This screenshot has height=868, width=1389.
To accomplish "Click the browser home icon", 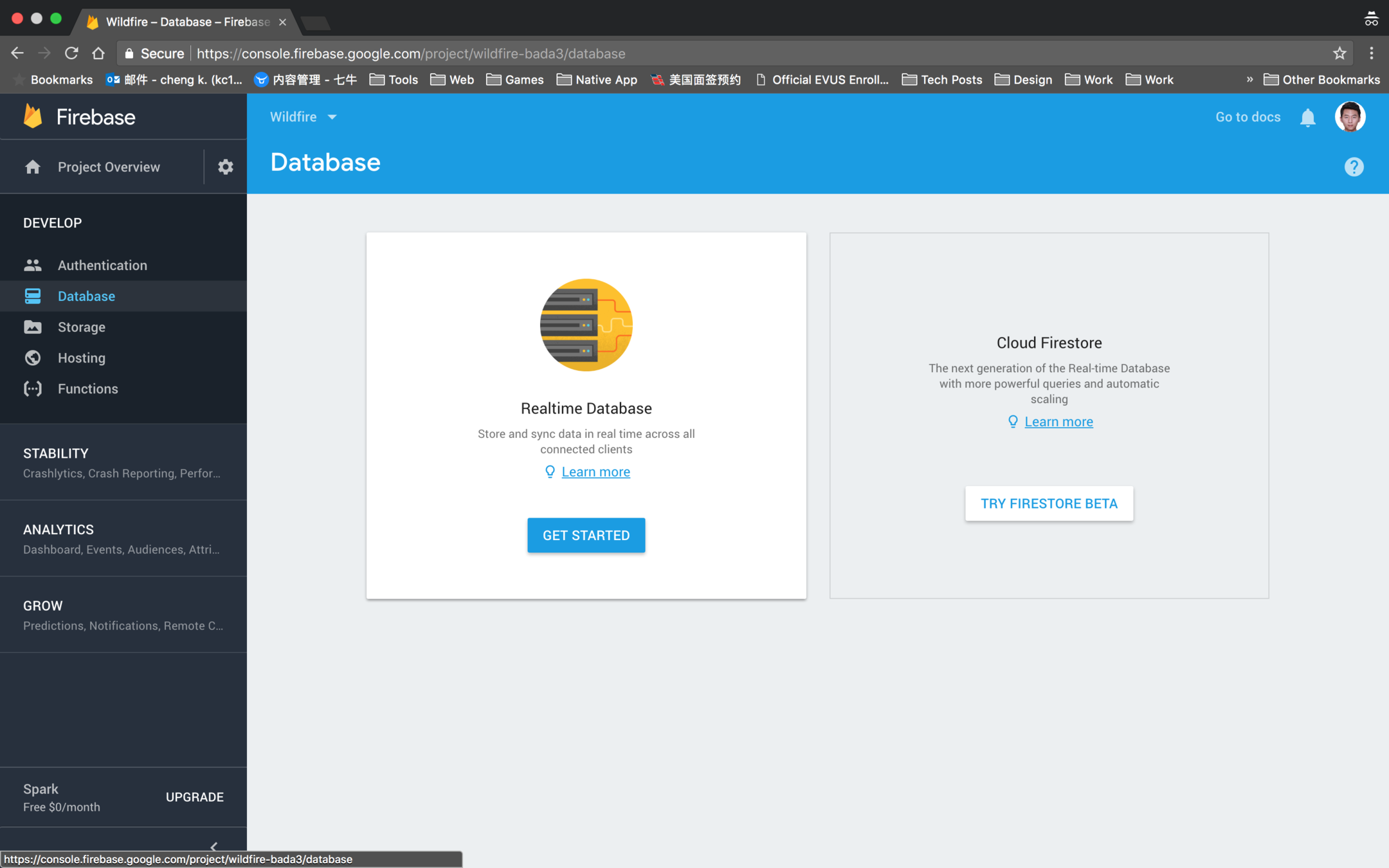I will [98, 53].
